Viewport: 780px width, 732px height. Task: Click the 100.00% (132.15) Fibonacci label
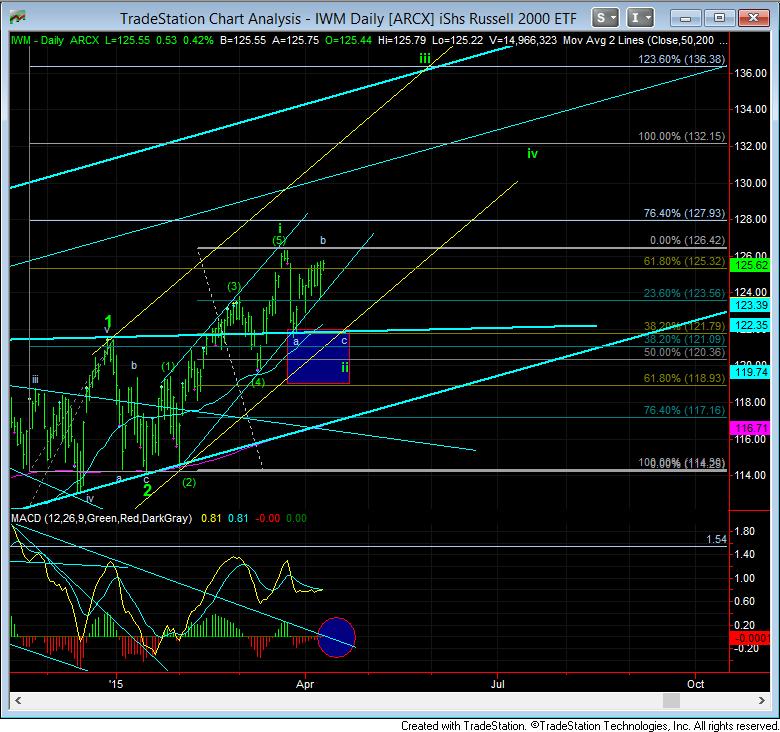click(x=681, y=136)
